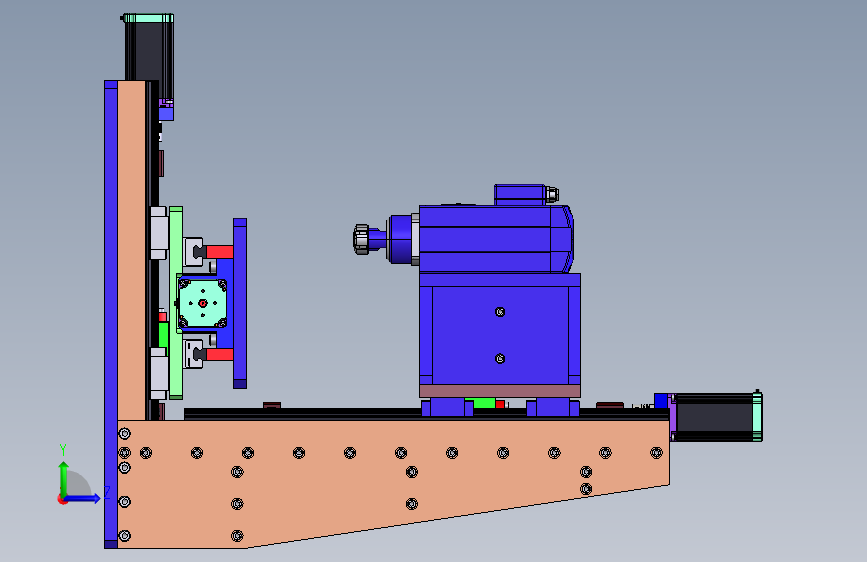The height and width of the screenshot is (562, 867).
Task: Select the brown spacer plate under the spindle block
Action: (x=500, y=391)
